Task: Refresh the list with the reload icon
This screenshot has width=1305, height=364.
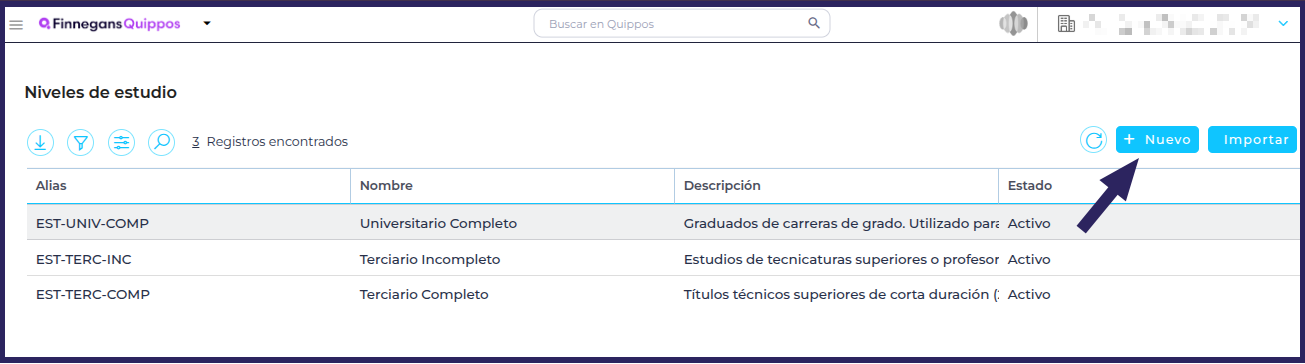Action: tap(1094, 140)
